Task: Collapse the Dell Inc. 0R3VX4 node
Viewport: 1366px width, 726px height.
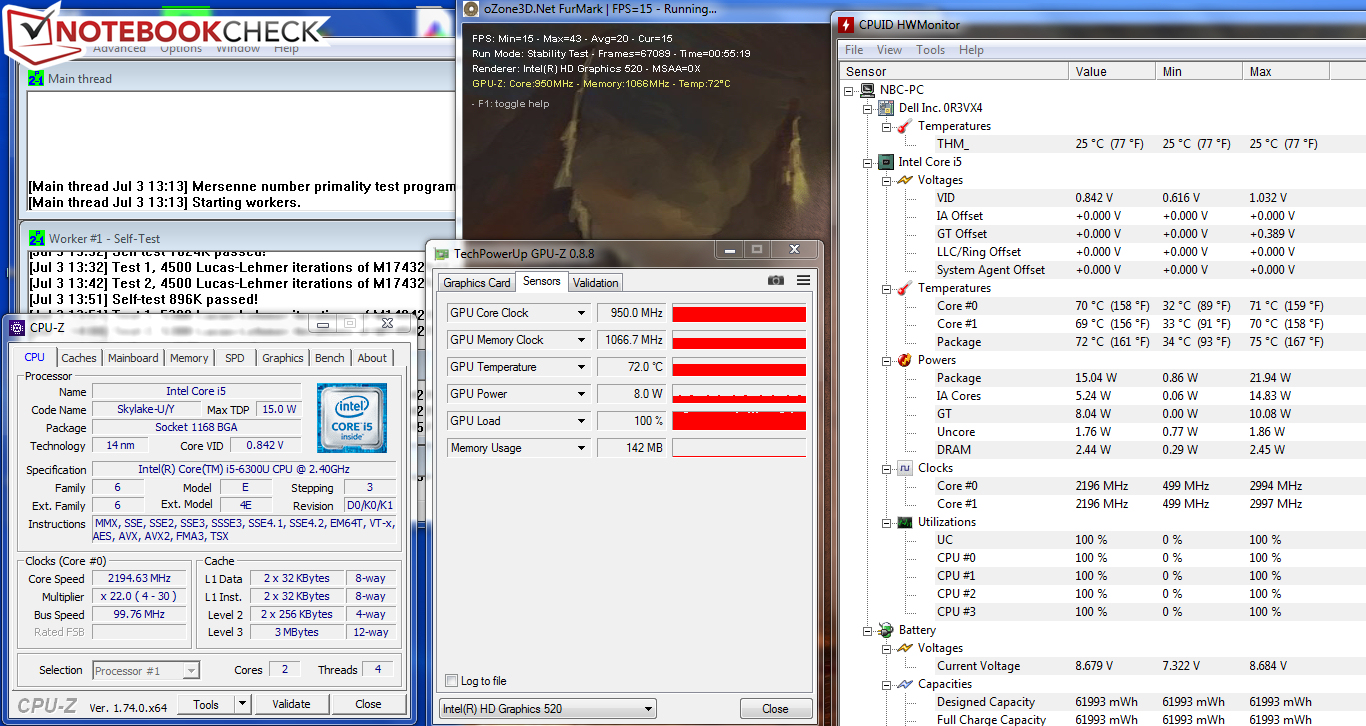Action: [x=869, y=108]
